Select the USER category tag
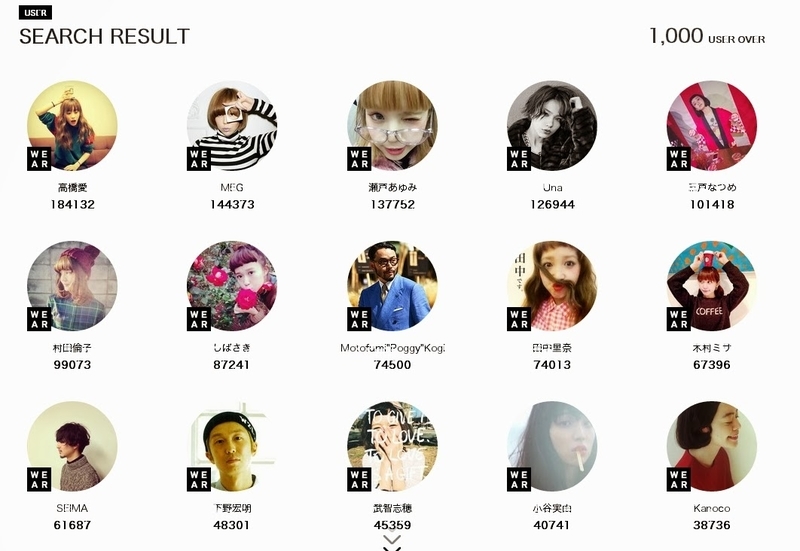The height and width of the screenshot is (551, 800). (x=35, y=13)
